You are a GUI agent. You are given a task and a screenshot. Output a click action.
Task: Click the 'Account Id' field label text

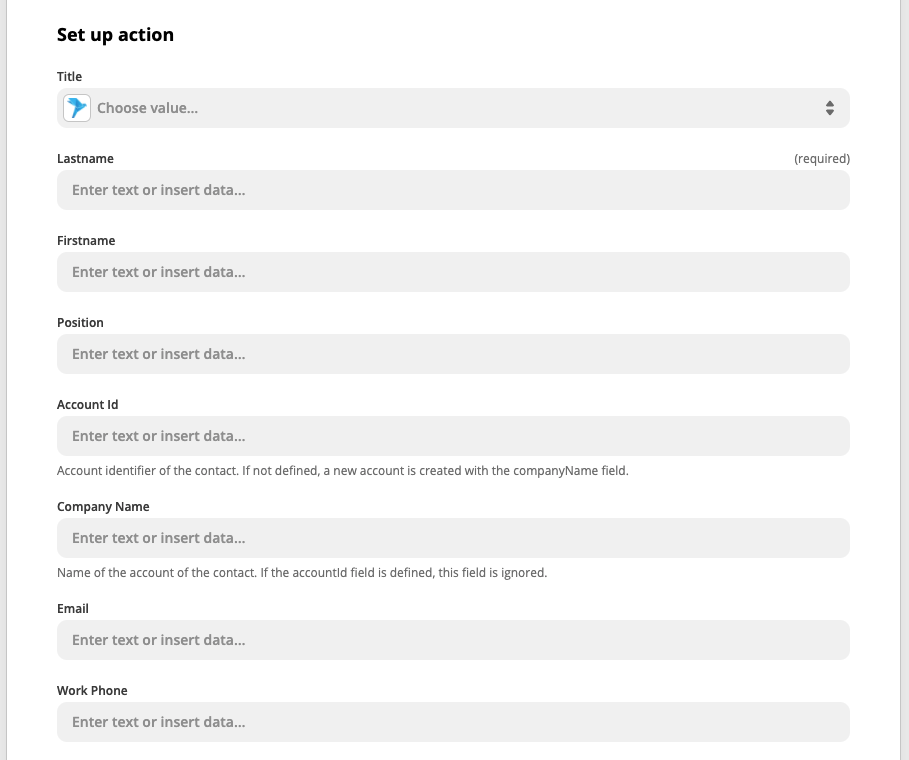pos(88,405)
